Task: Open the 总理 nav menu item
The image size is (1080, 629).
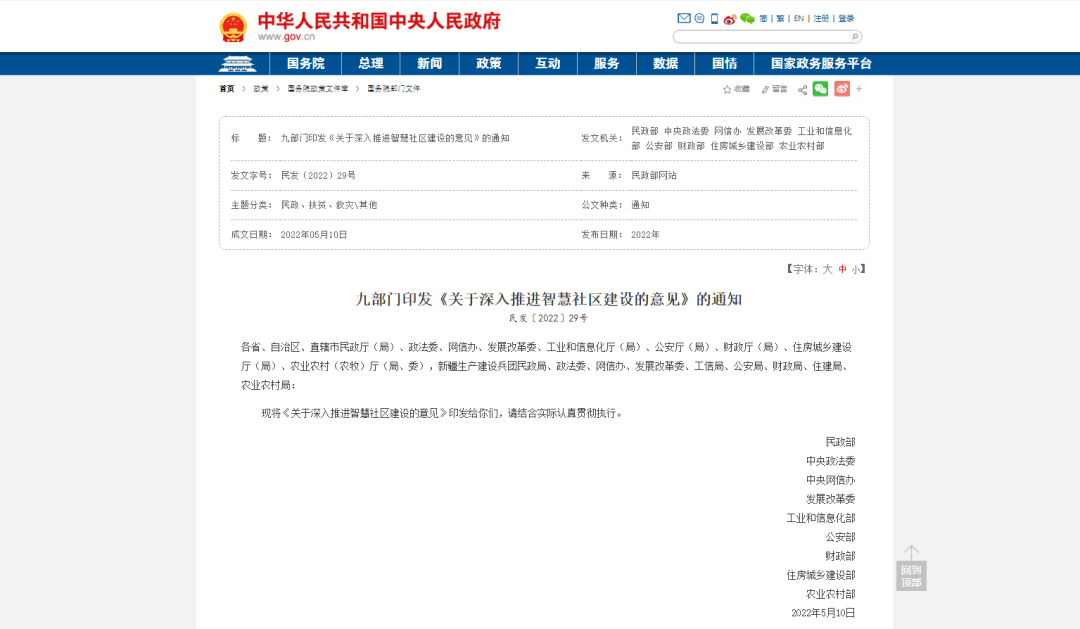Action: [x=371, y=63]
